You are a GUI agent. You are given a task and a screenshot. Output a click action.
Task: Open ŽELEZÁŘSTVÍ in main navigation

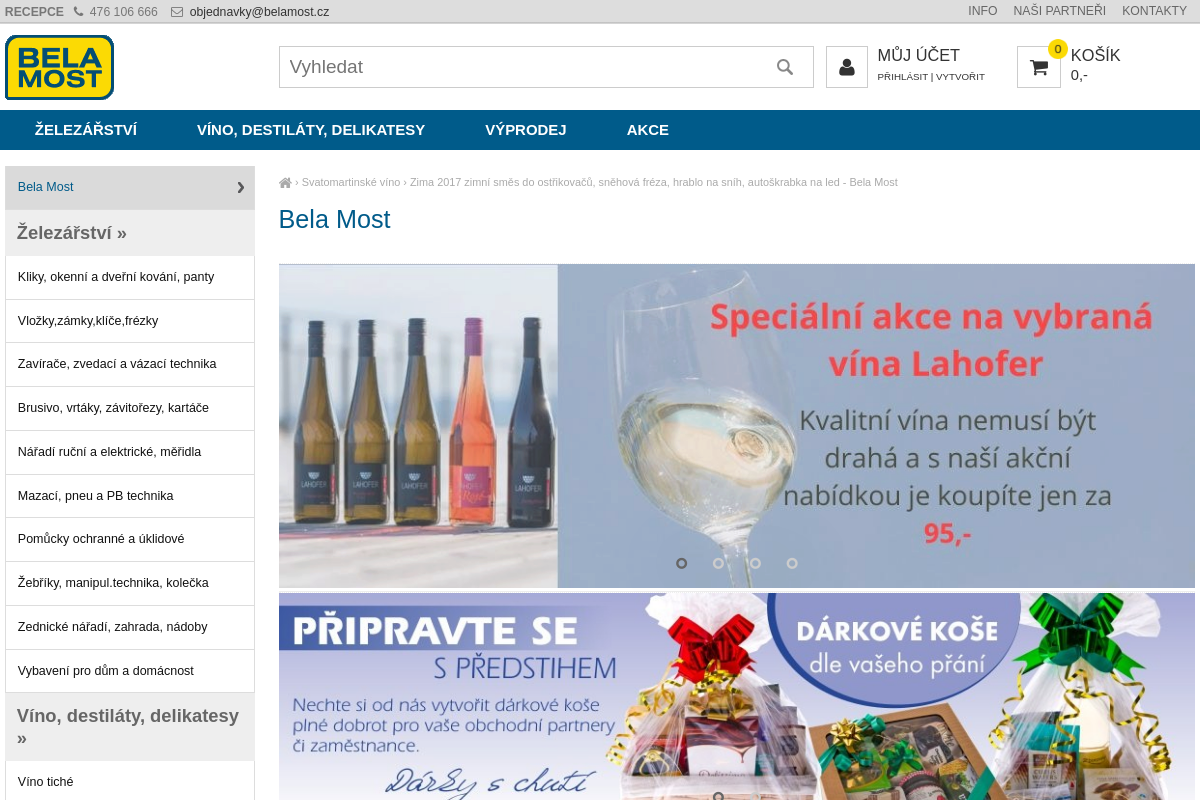[86, 130]
